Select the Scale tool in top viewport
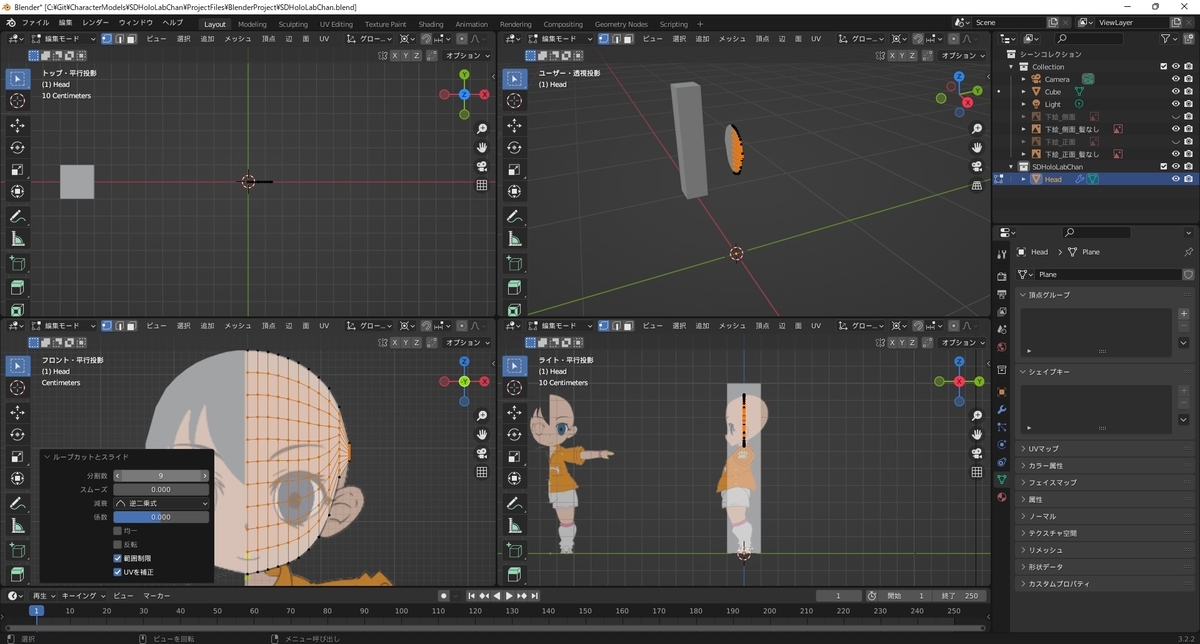 18,169
